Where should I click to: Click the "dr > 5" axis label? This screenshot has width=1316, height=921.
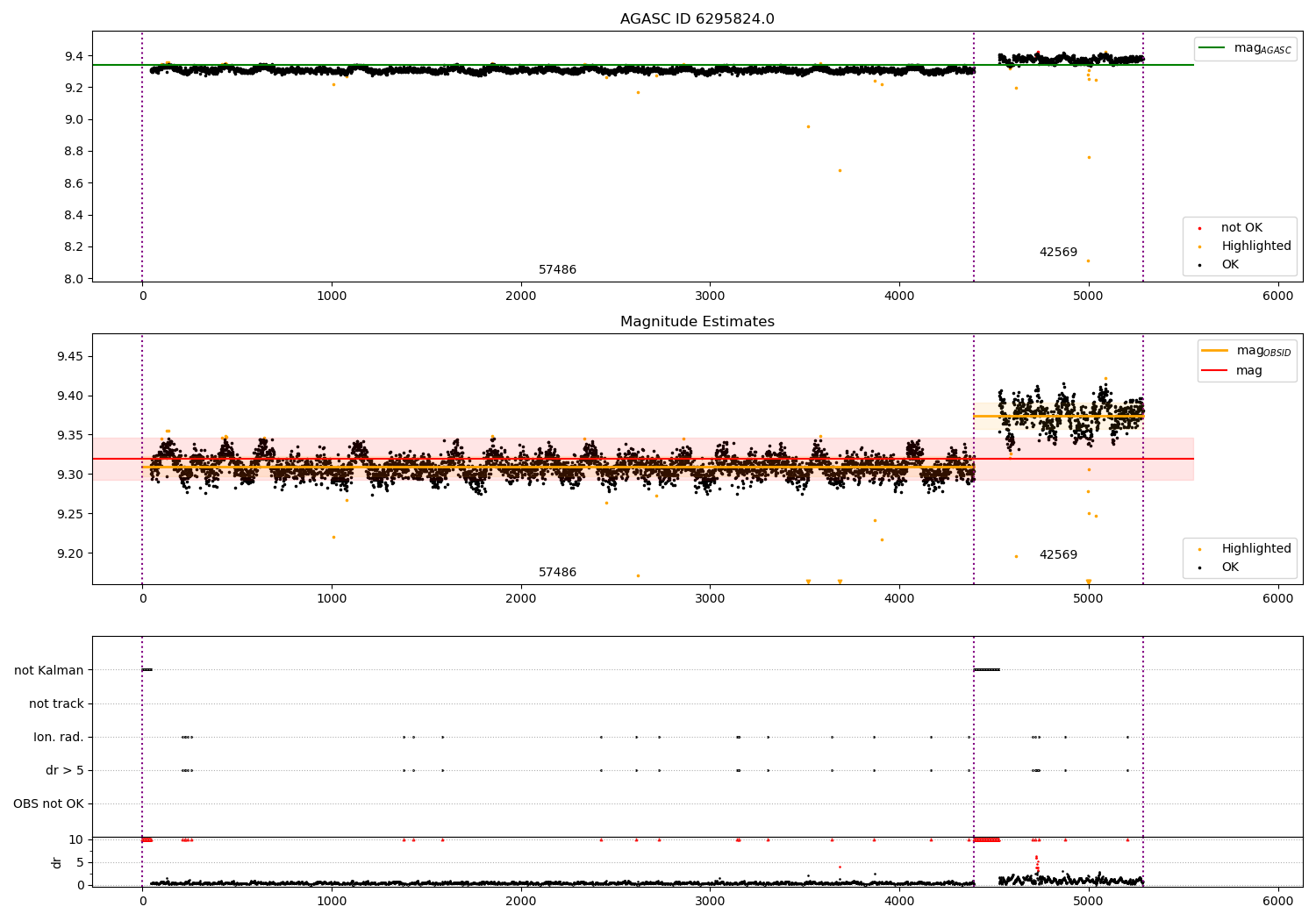(65, 771)
